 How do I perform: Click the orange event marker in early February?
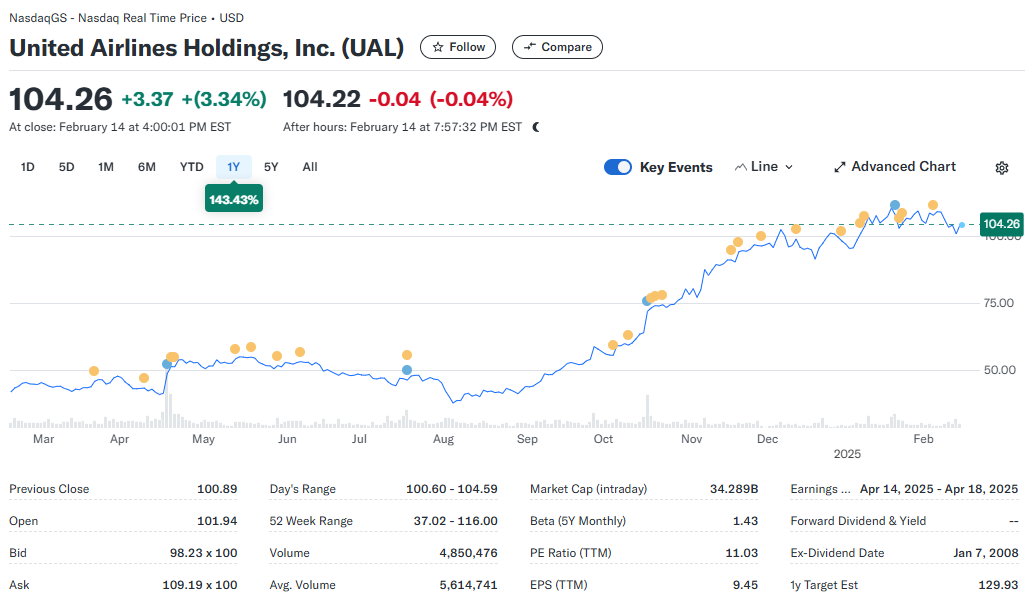point(933,205)
